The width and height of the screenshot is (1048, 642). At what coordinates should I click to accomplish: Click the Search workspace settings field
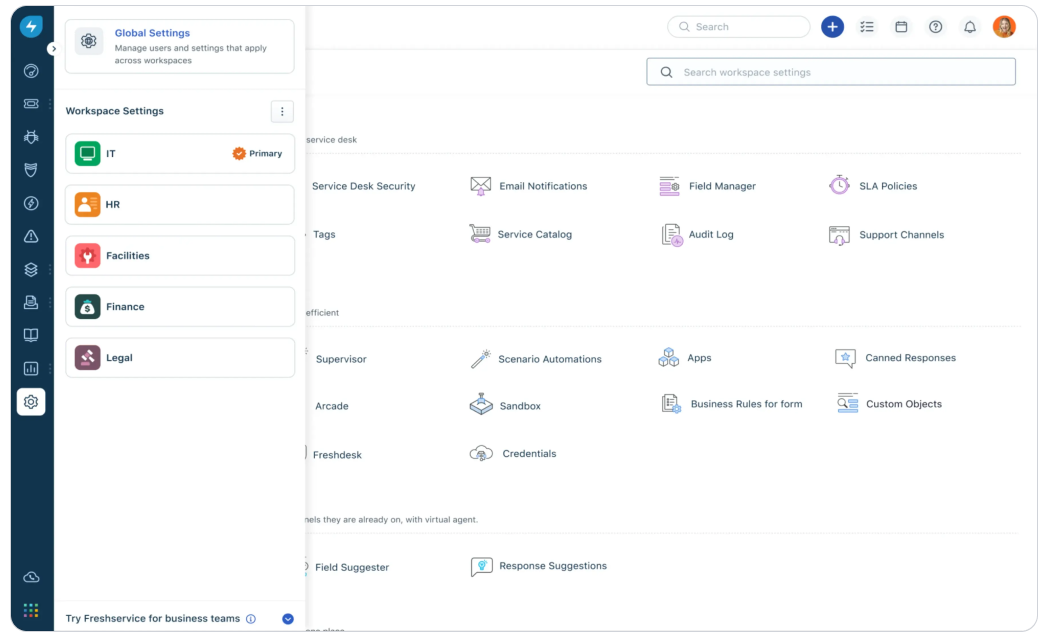pos(840,72)
